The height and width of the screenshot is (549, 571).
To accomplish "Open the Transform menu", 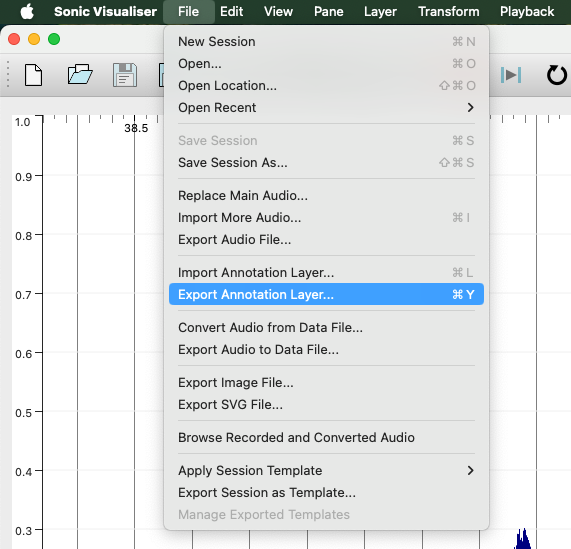I will (449, 12).
